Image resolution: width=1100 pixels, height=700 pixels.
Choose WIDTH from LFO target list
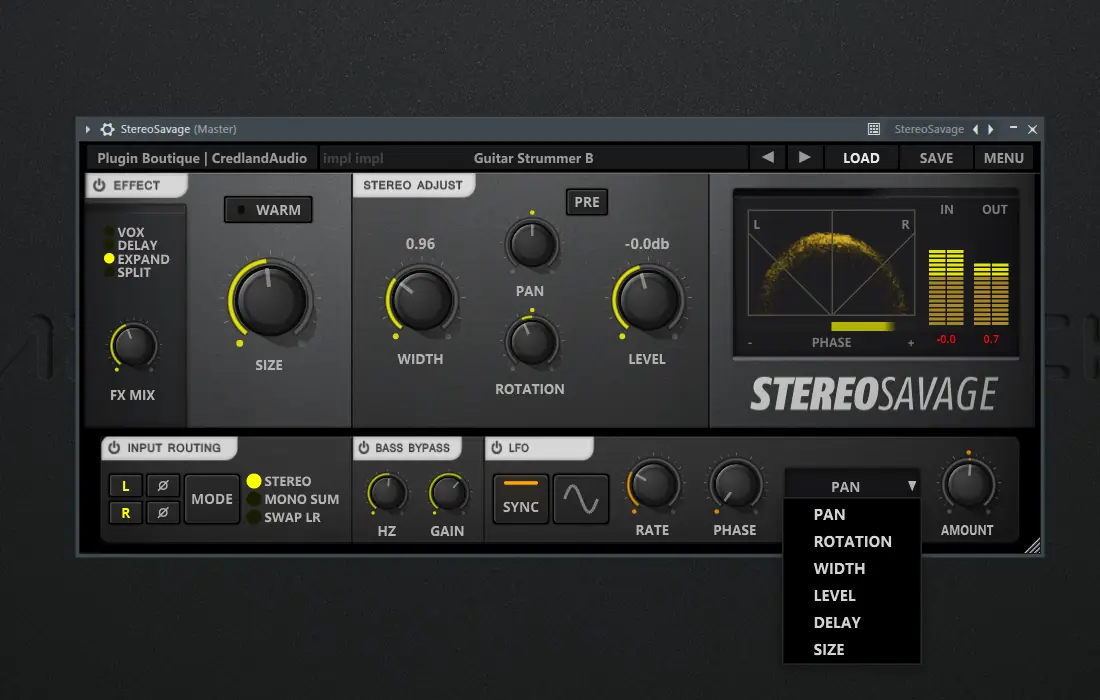pos(852,569)
